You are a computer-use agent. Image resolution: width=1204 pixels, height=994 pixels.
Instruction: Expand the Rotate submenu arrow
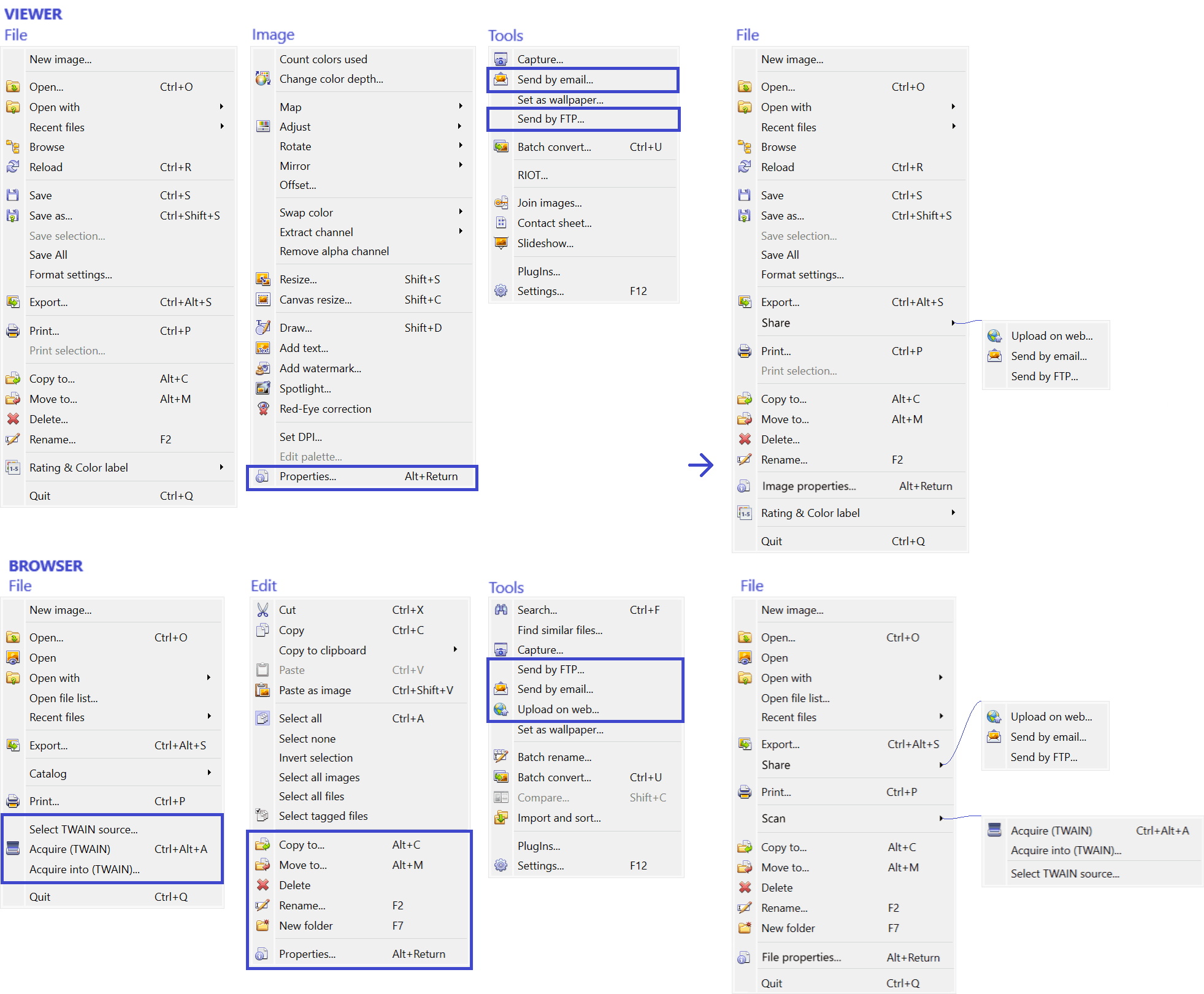460,146
